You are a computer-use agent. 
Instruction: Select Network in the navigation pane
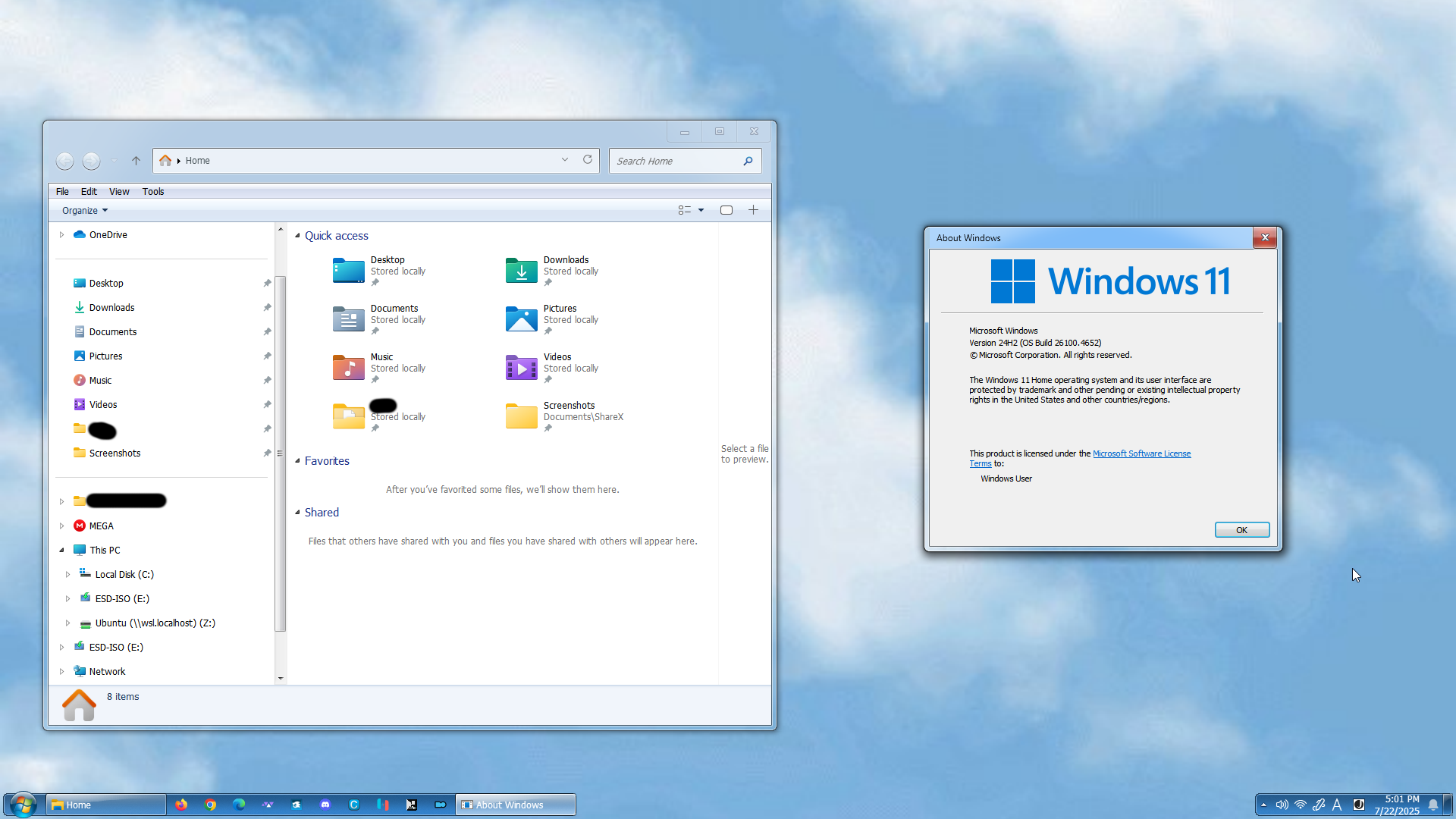coord(107,672)
